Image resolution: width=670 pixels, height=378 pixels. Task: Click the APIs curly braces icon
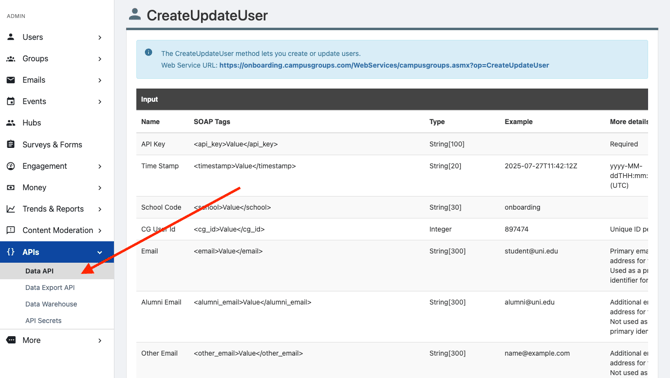pyautogui.click(x=11, y=252)
